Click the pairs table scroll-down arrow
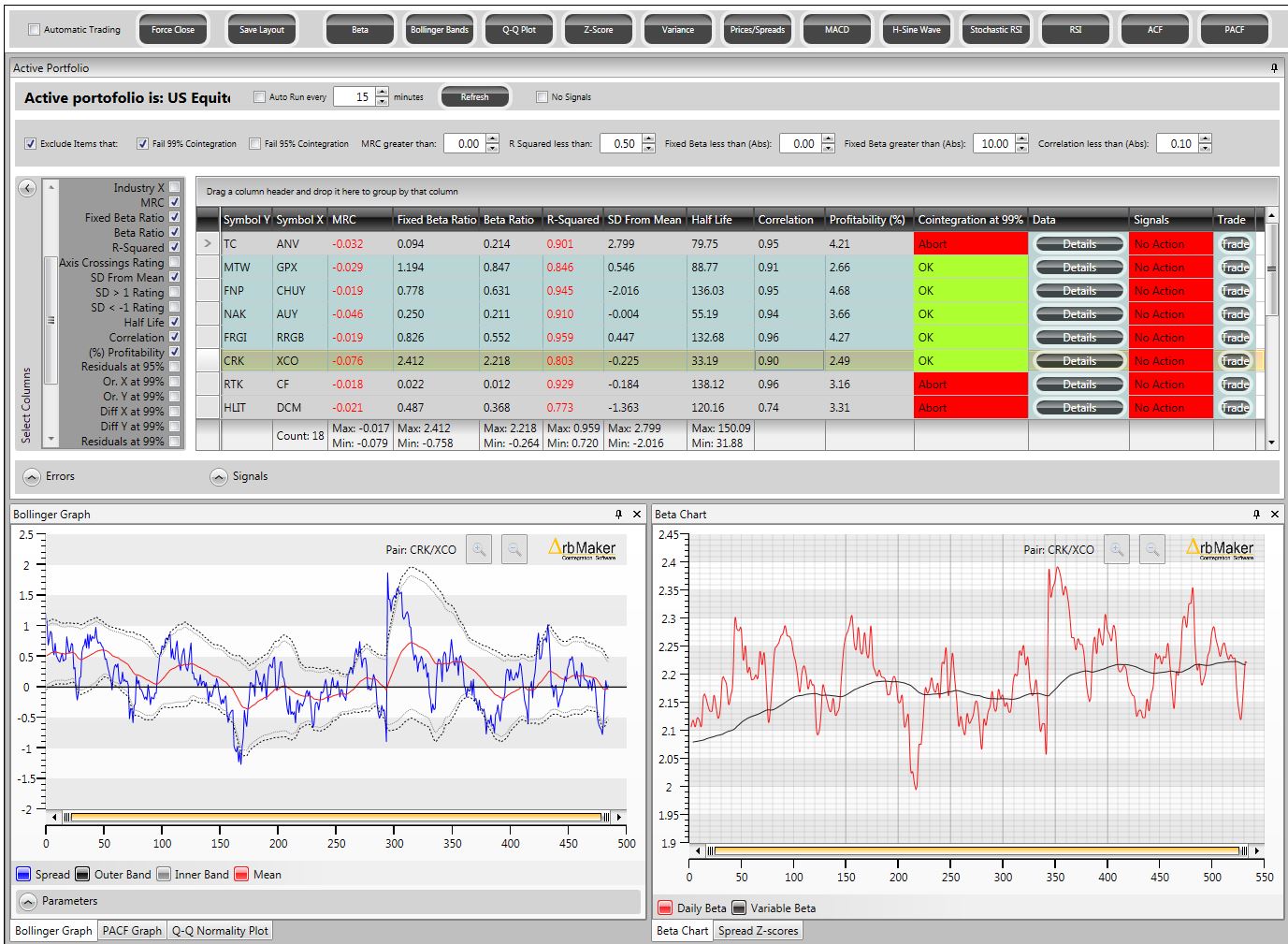The image size is (1288, 944). click(x=1271, y=443)
